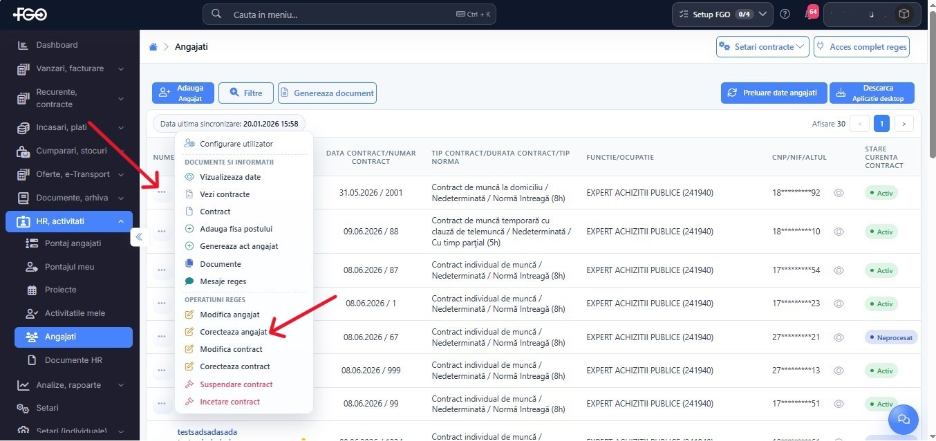This screenshot has width=936, height=441.
Task: Open row menu dots for contract 2001
Action: click(162, 192)
